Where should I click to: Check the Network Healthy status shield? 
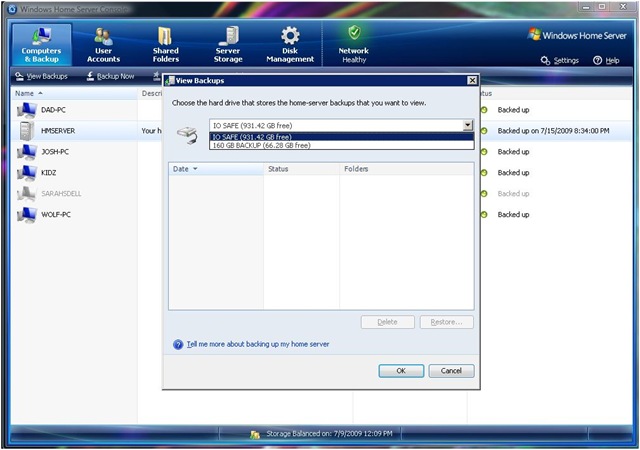click(354, 33)
